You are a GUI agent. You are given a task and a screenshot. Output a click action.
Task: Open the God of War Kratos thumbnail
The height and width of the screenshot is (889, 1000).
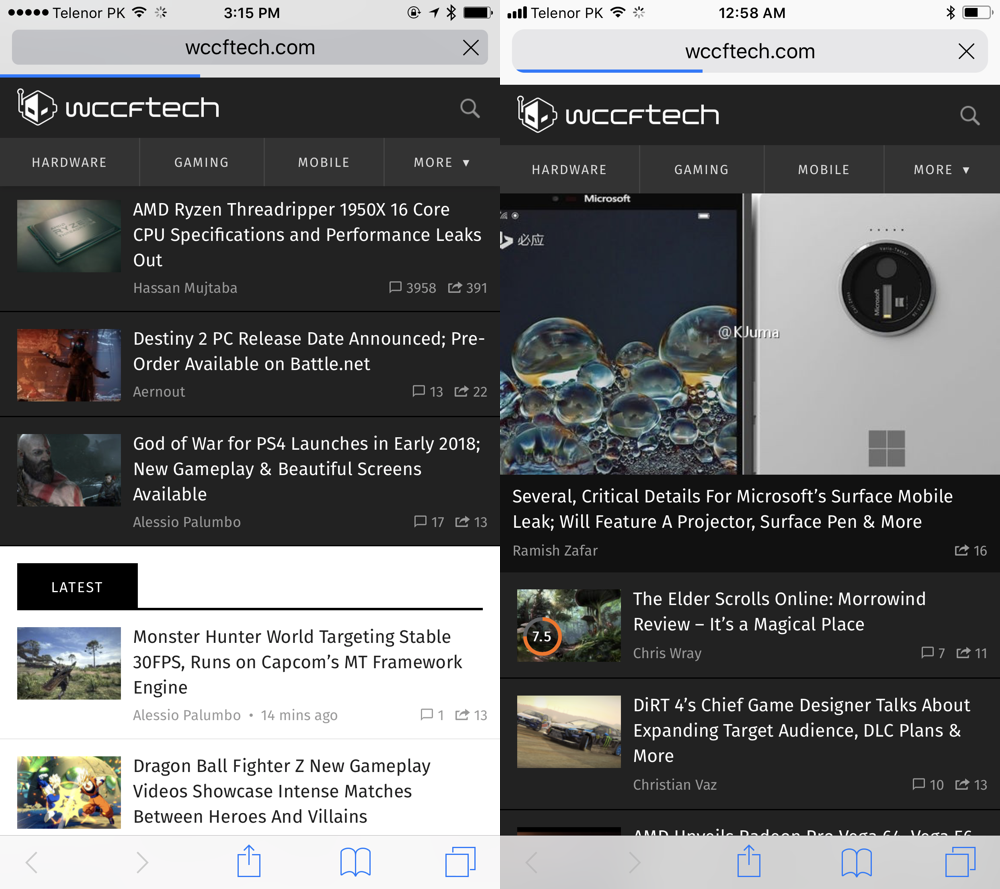(69, 470)
